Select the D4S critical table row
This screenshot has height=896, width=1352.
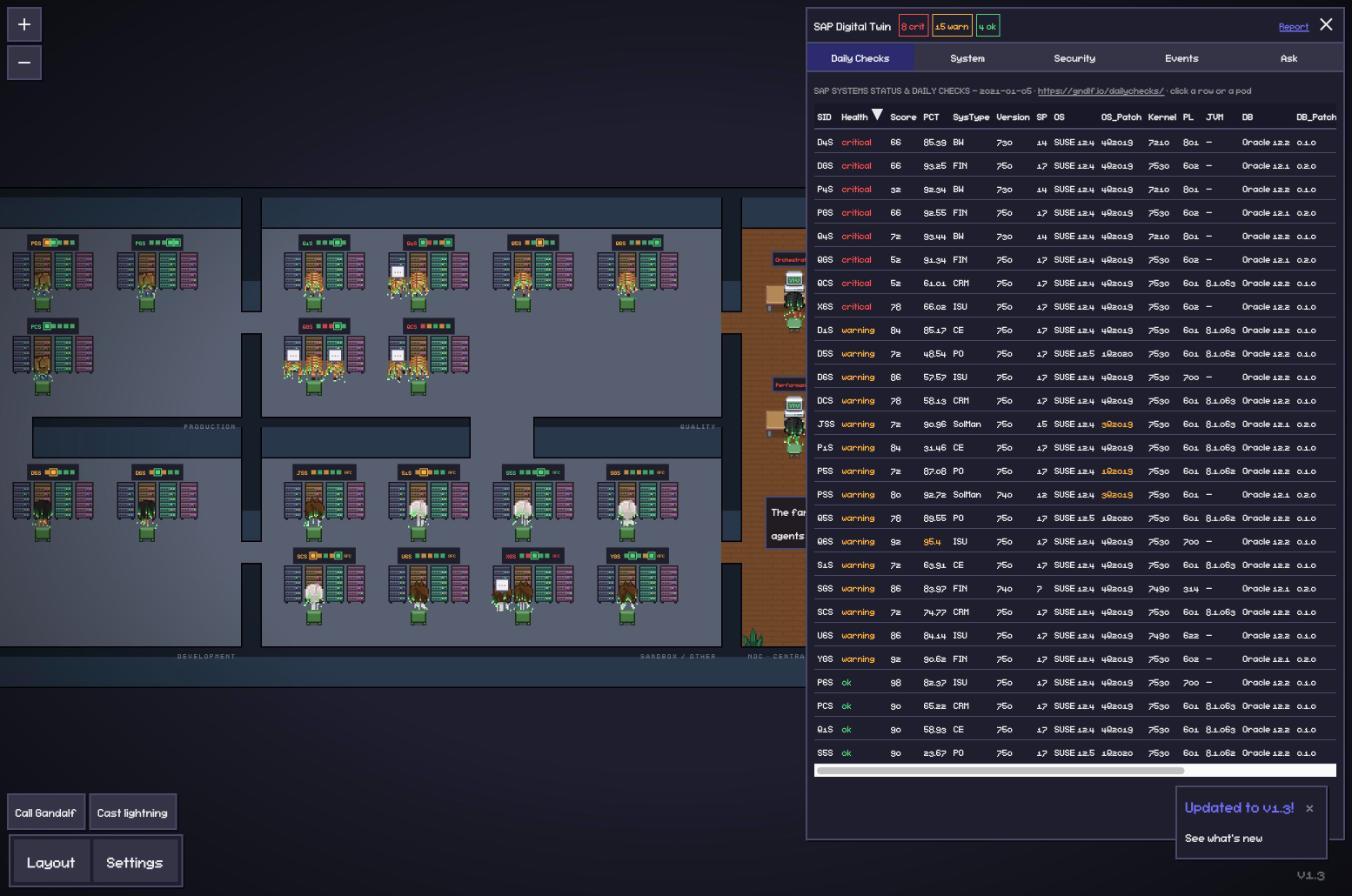(1075, 142)
